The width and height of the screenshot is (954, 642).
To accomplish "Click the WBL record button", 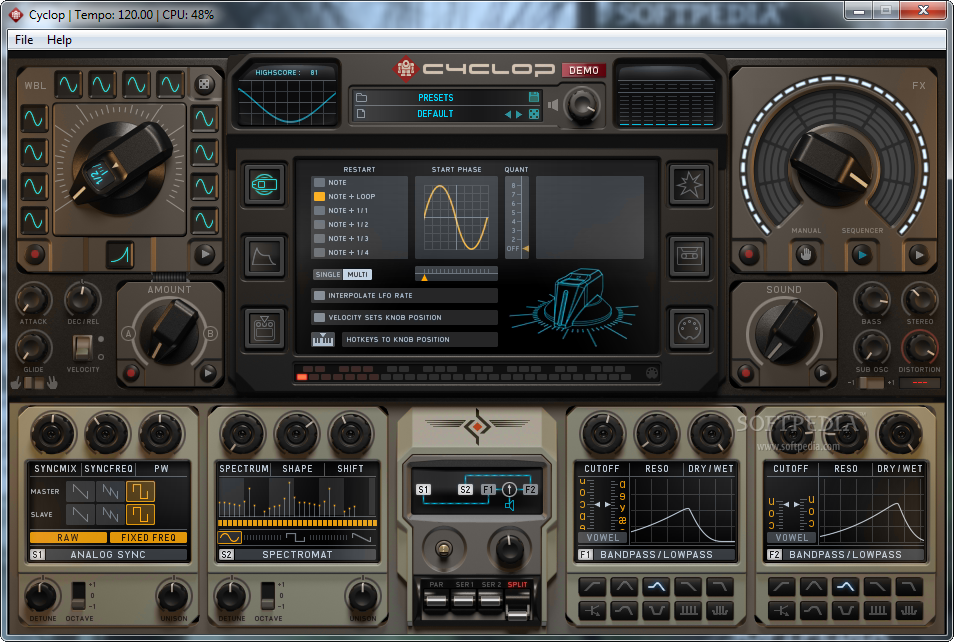I will 34,254.
